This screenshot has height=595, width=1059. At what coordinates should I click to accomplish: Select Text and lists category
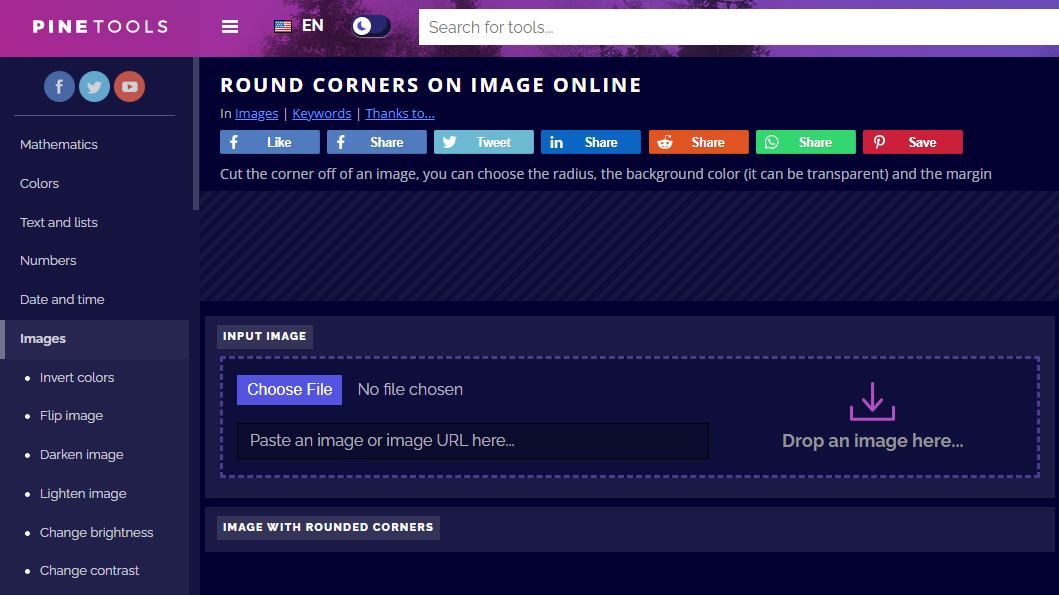pyautogui.click(x=59, y=222)
